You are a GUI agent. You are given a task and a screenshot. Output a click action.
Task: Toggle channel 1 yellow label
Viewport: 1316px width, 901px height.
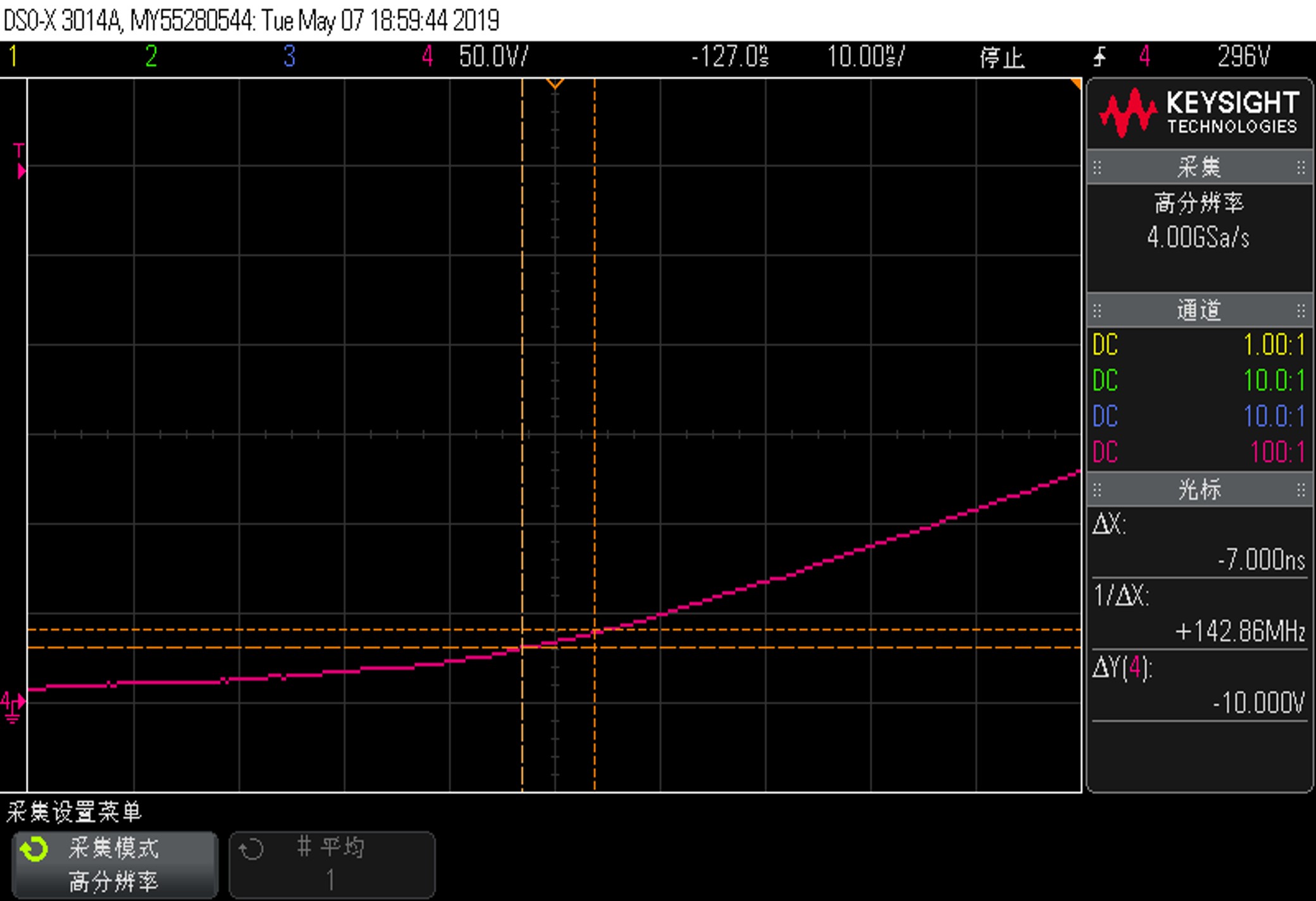click(x=13, y=57)
